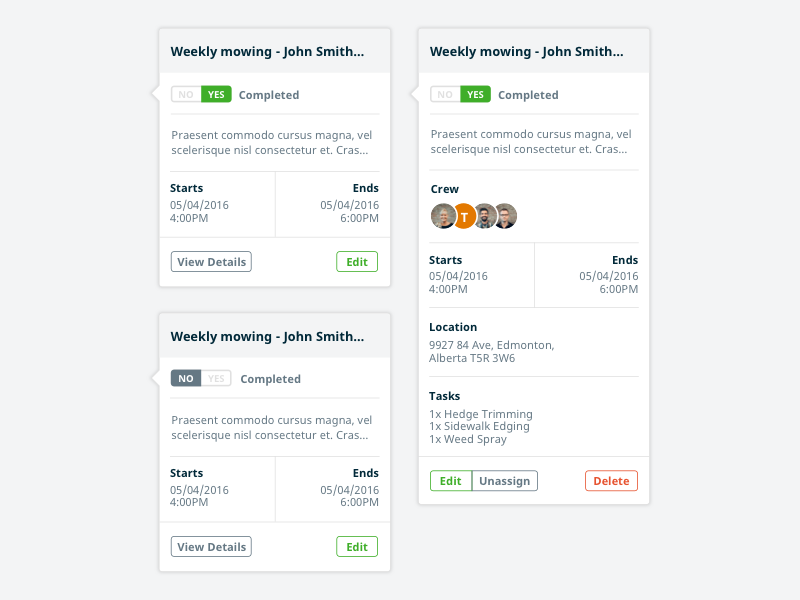Toggle Completed switch on the crew card

460,95
